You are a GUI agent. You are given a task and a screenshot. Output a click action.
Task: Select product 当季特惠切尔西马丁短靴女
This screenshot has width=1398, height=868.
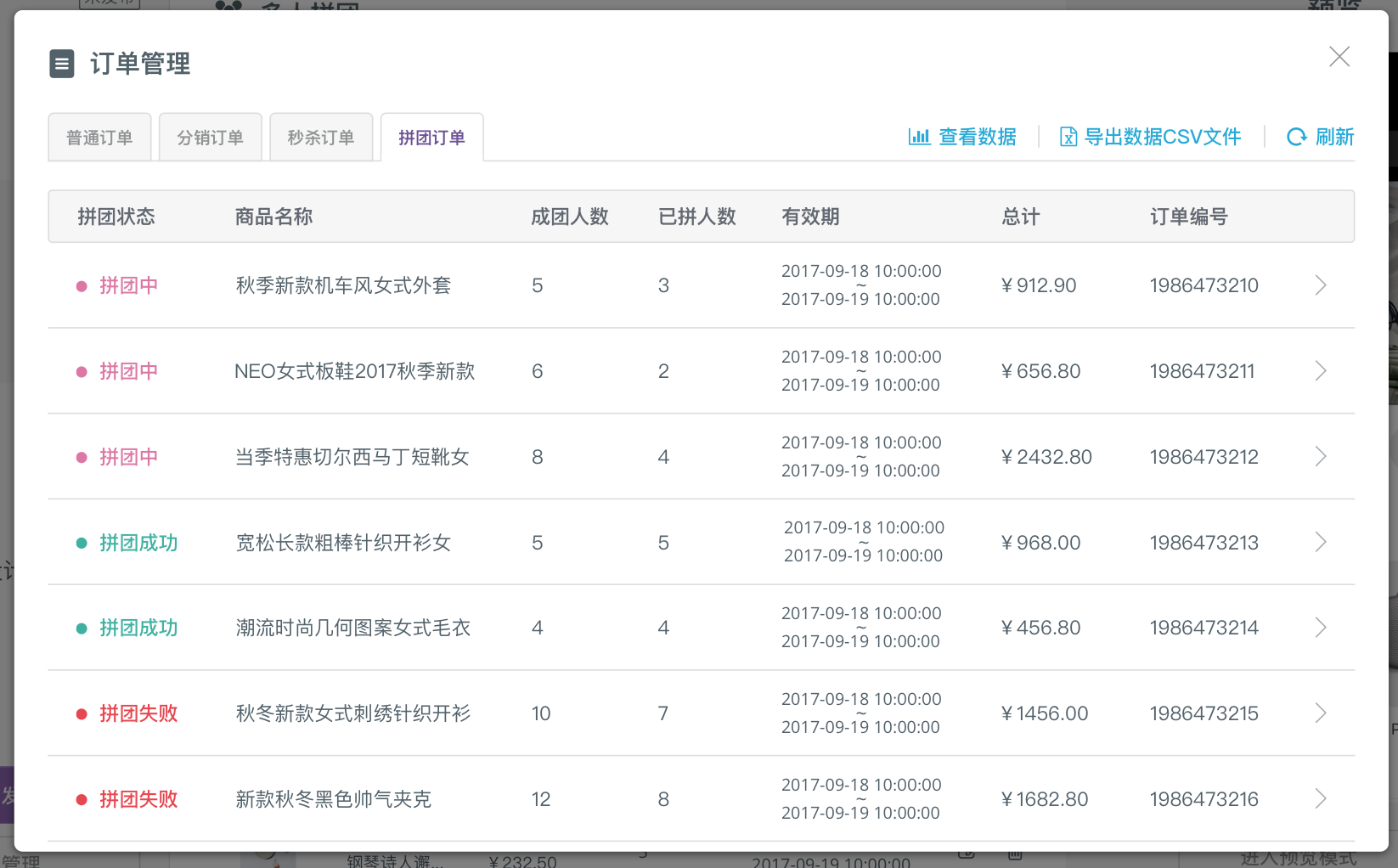352,457
